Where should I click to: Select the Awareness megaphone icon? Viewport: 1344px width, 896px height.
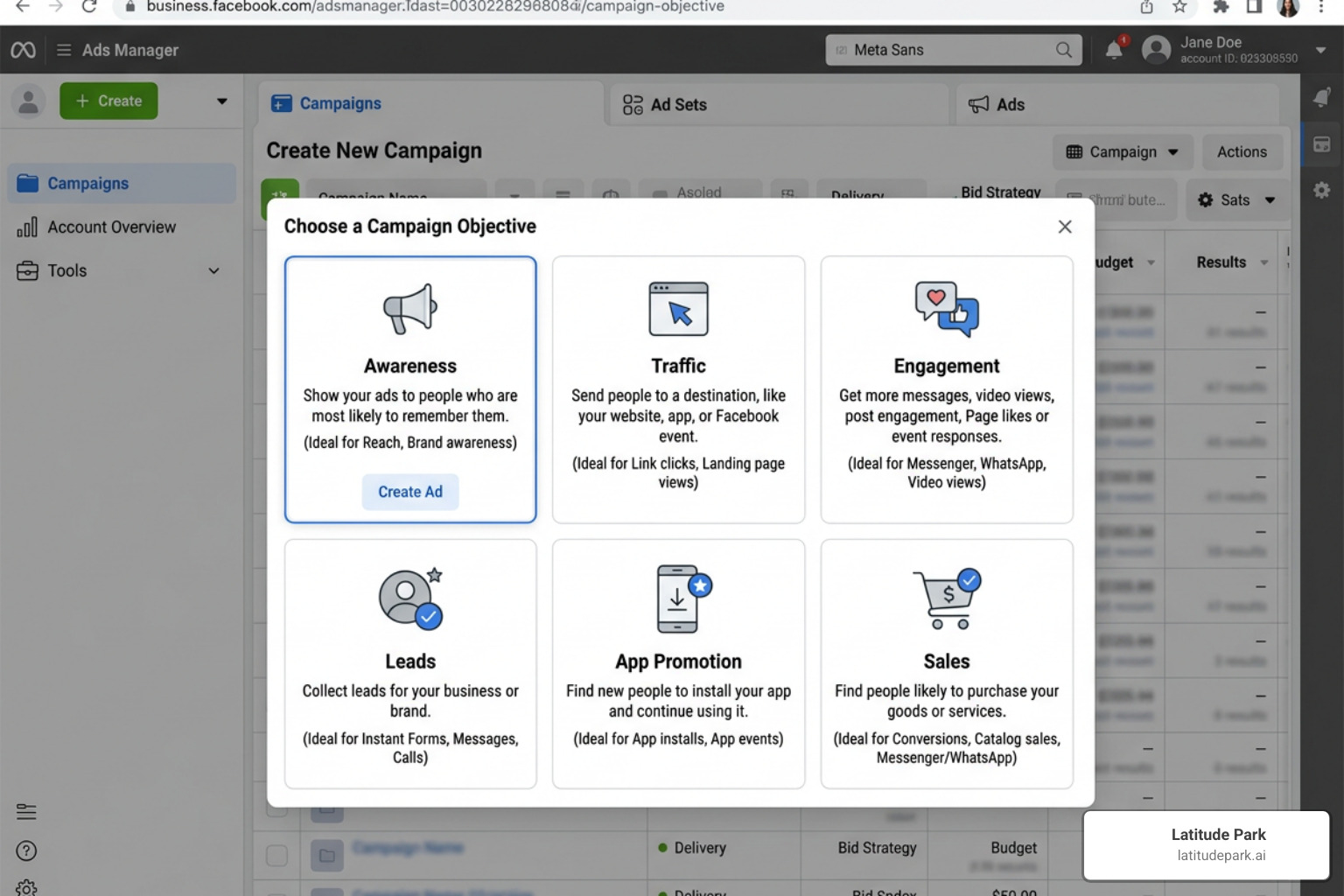[x=410, y=309]
